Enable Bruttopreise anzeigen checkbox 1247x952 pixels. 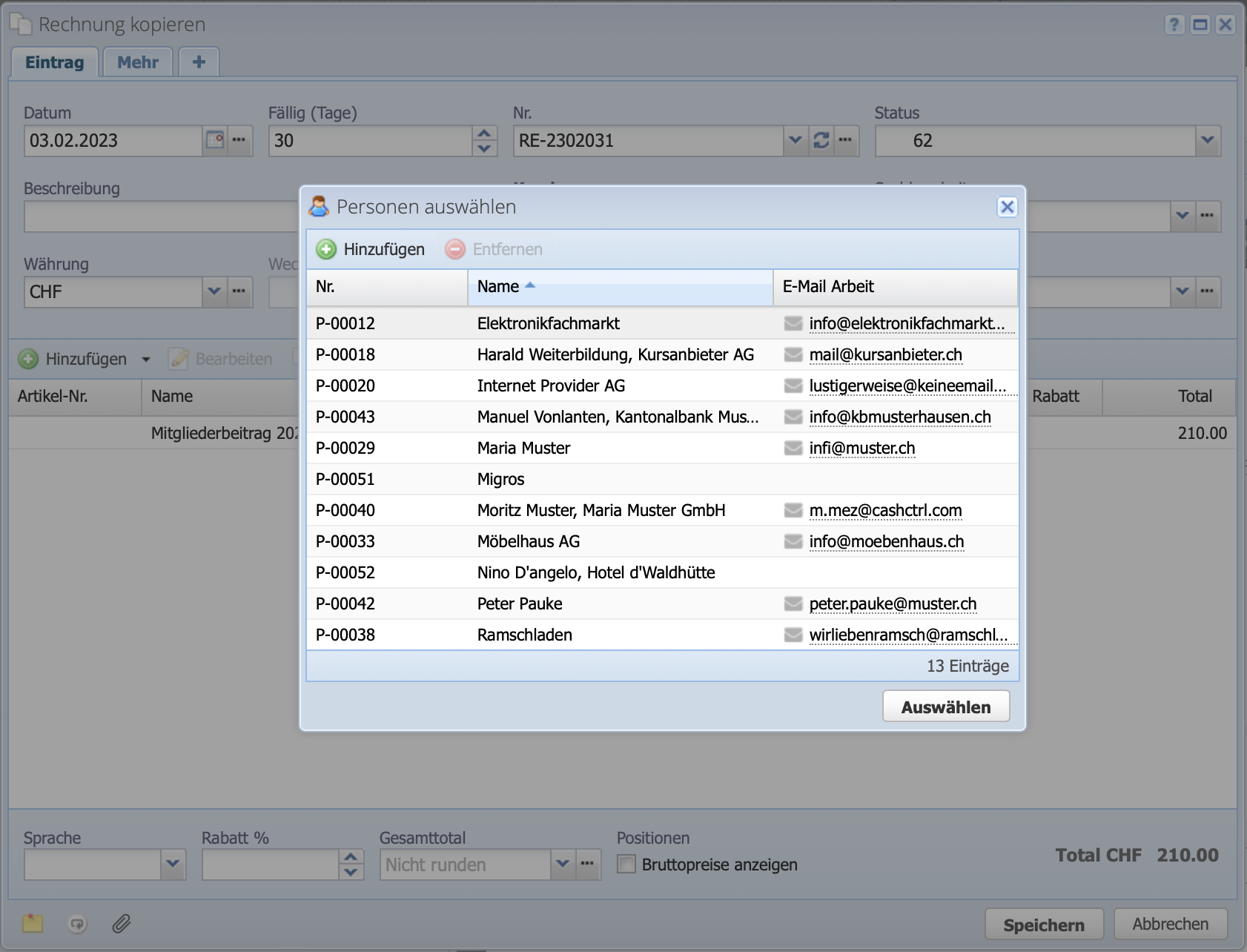627,865
